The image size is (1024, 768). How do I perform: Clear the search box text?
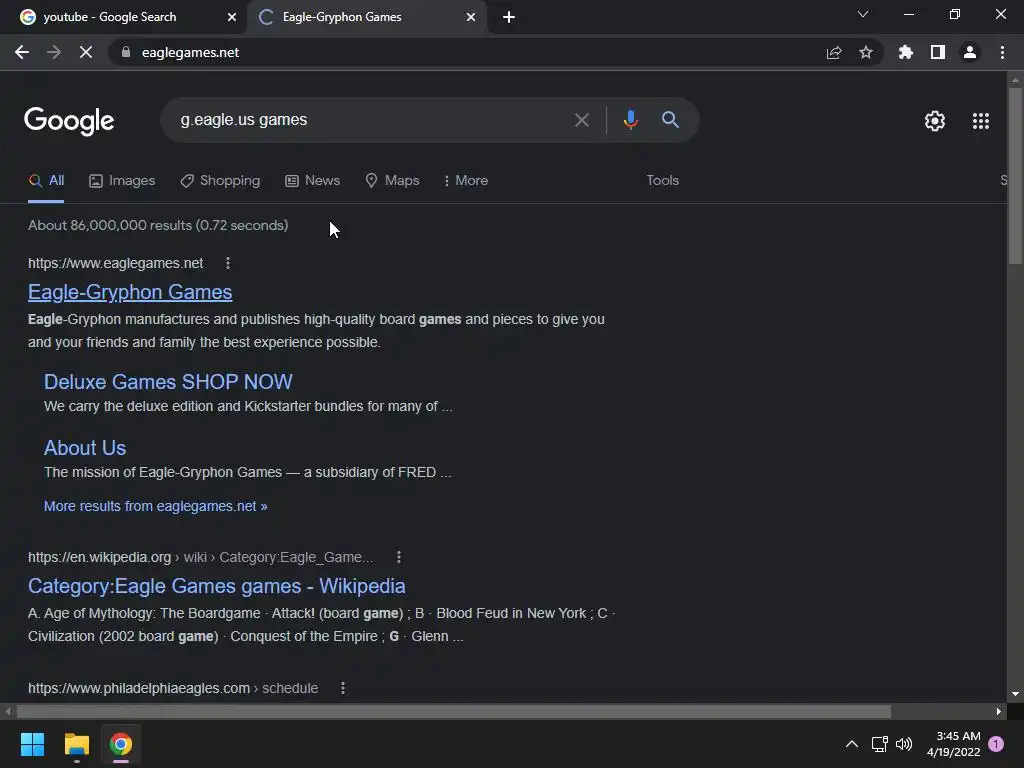point(581,120)
